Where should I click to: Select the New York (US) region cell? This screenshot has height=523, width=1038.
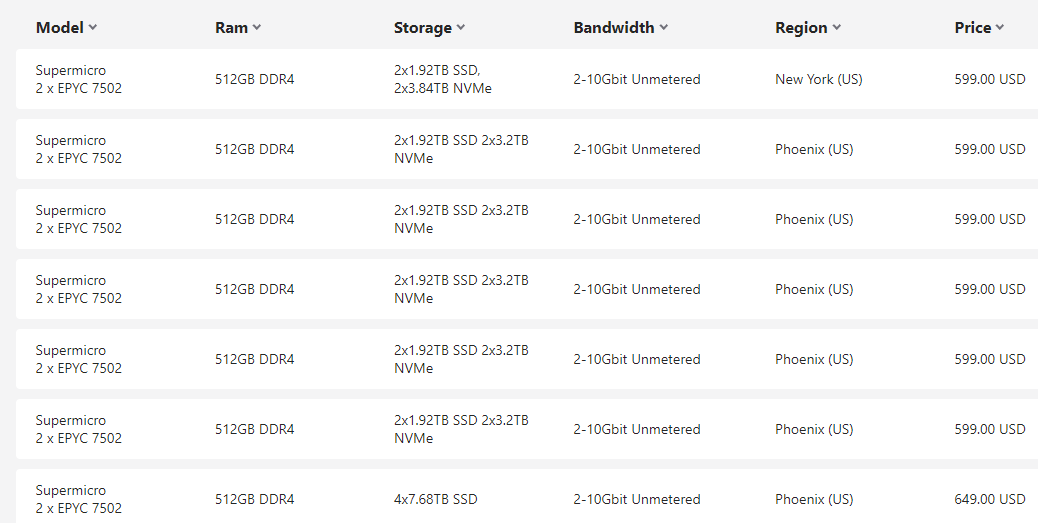point(818,79)
